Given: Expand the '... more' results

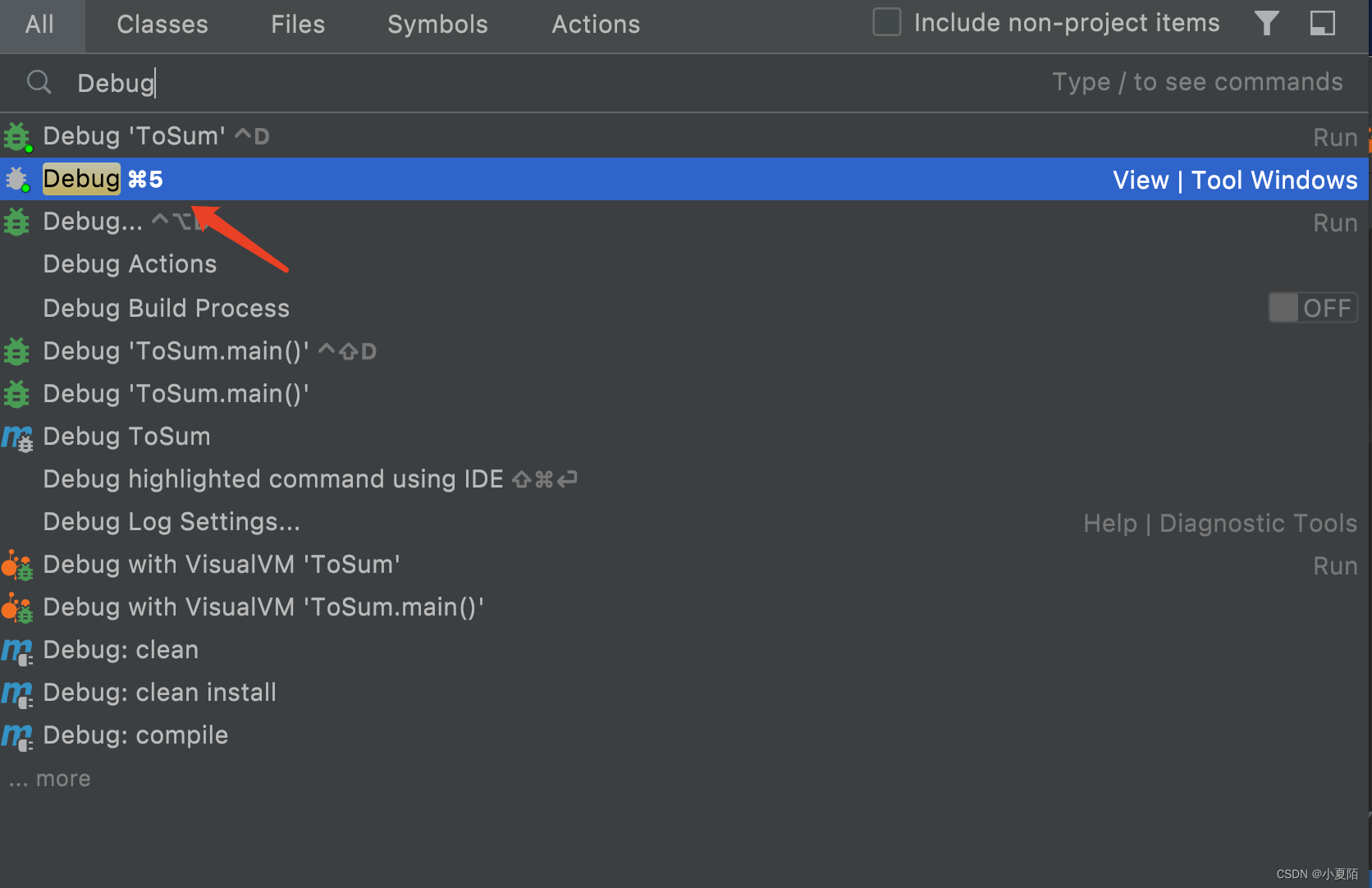Looking at the screenshot, I should (x=50, y=778).
